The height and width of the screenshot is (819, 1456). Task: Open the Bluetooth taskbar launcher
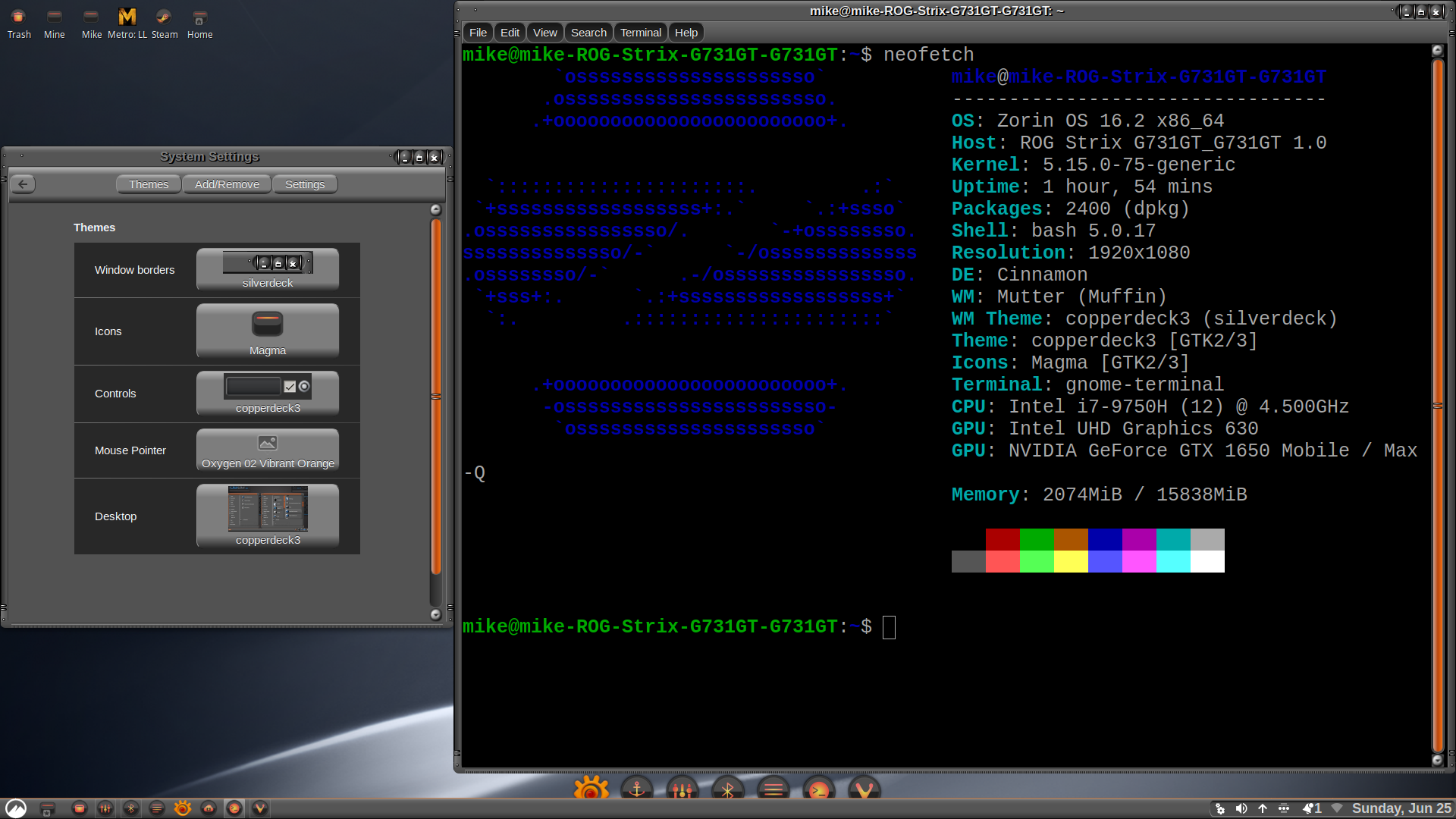tap(131, 808)
